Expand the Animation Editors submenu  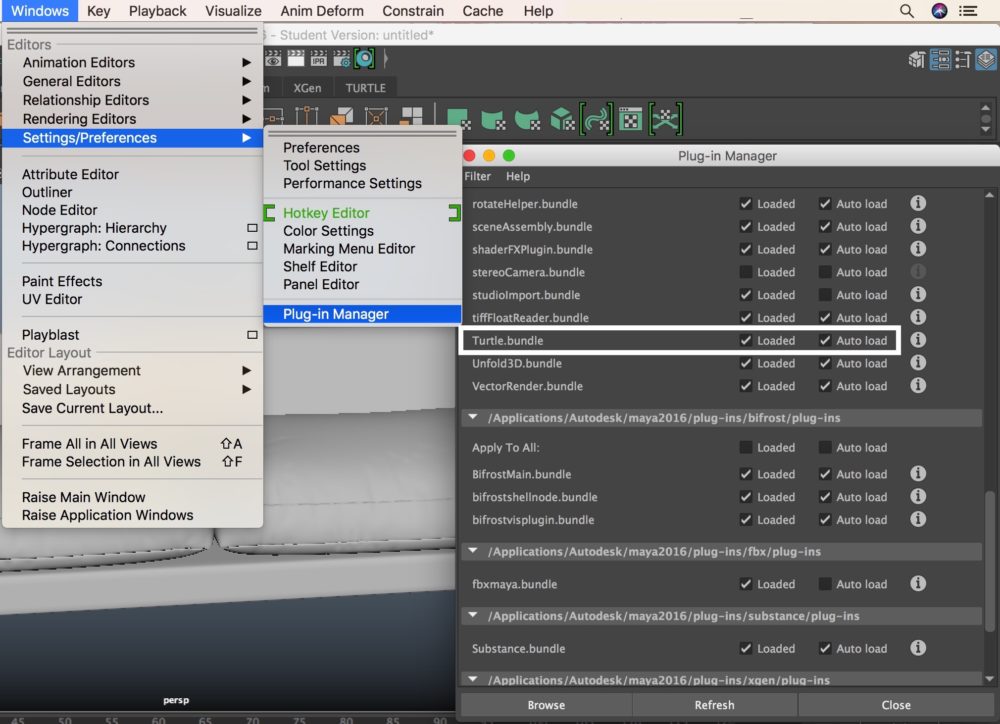click(x=246, y=63)
